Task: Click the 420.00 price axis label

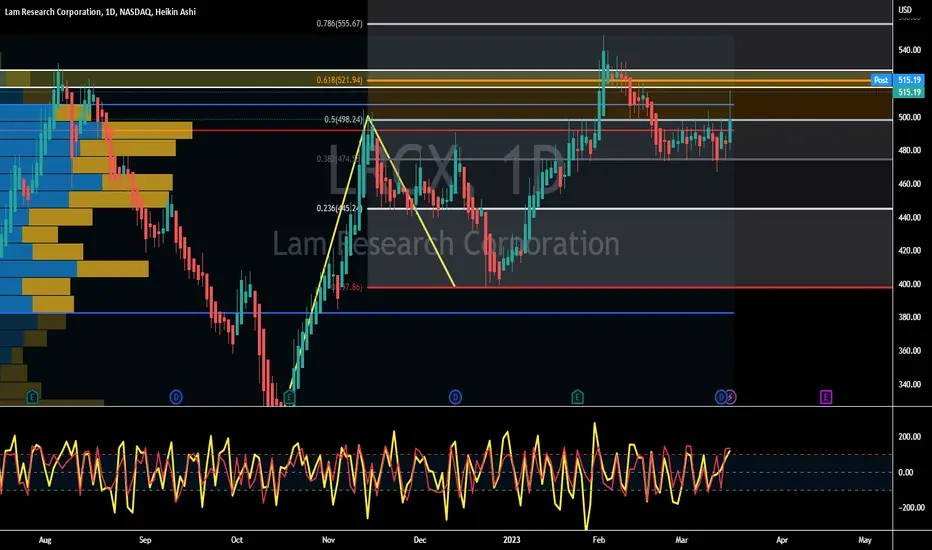Action: pos(909,250)
